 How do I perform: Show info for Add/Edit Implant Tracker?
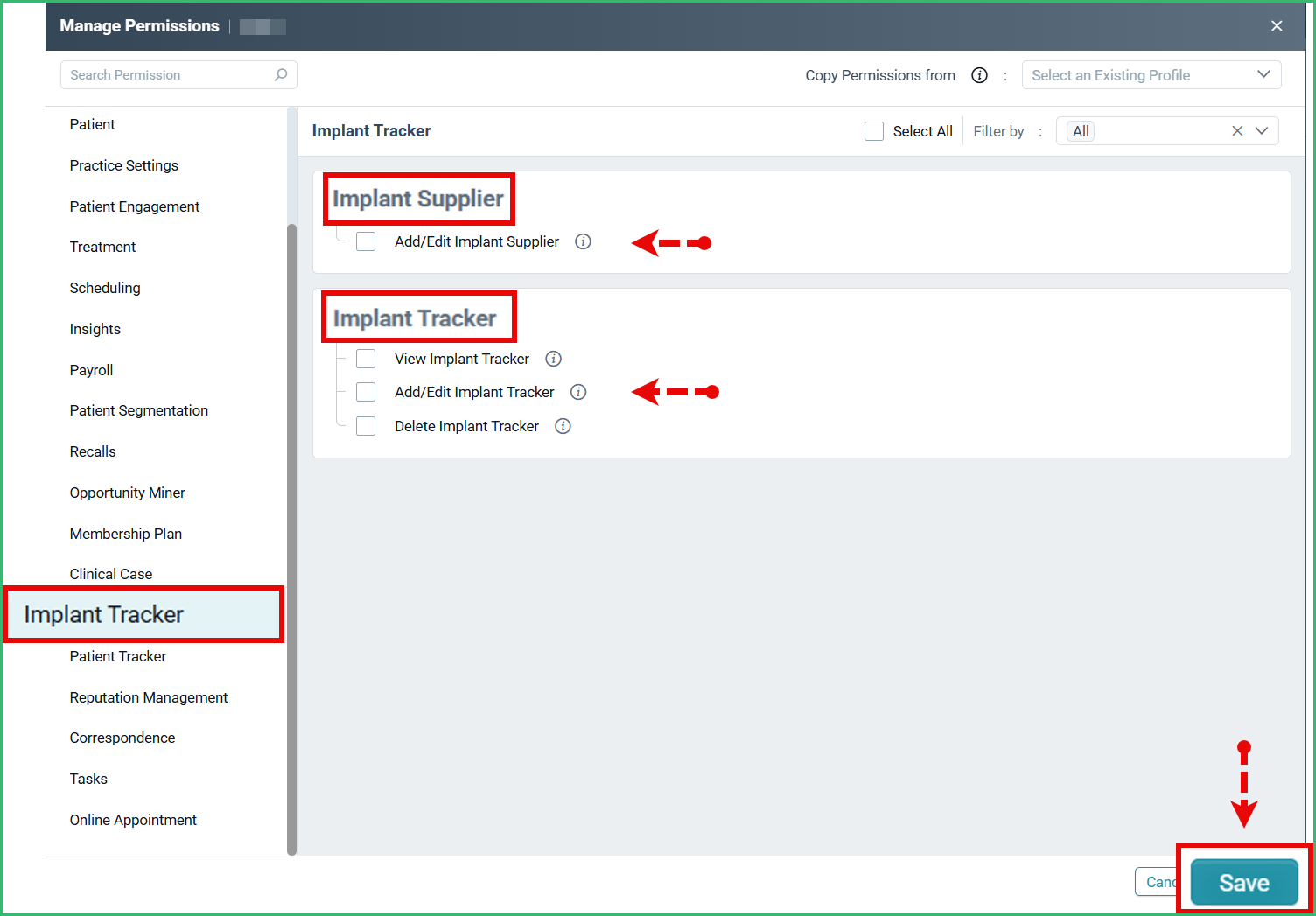tap(578, 392)
